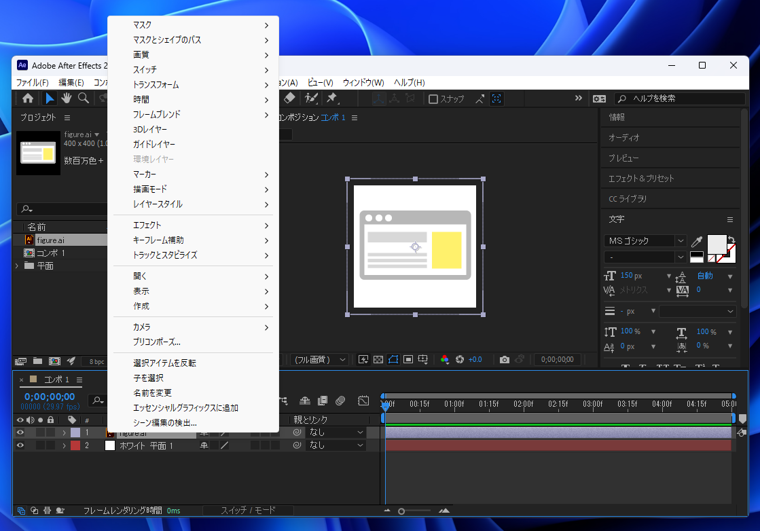760x531 pixels.
Task: Click the 0;00;00;00 current time display in timeline
Action: (x=49, y=396)
